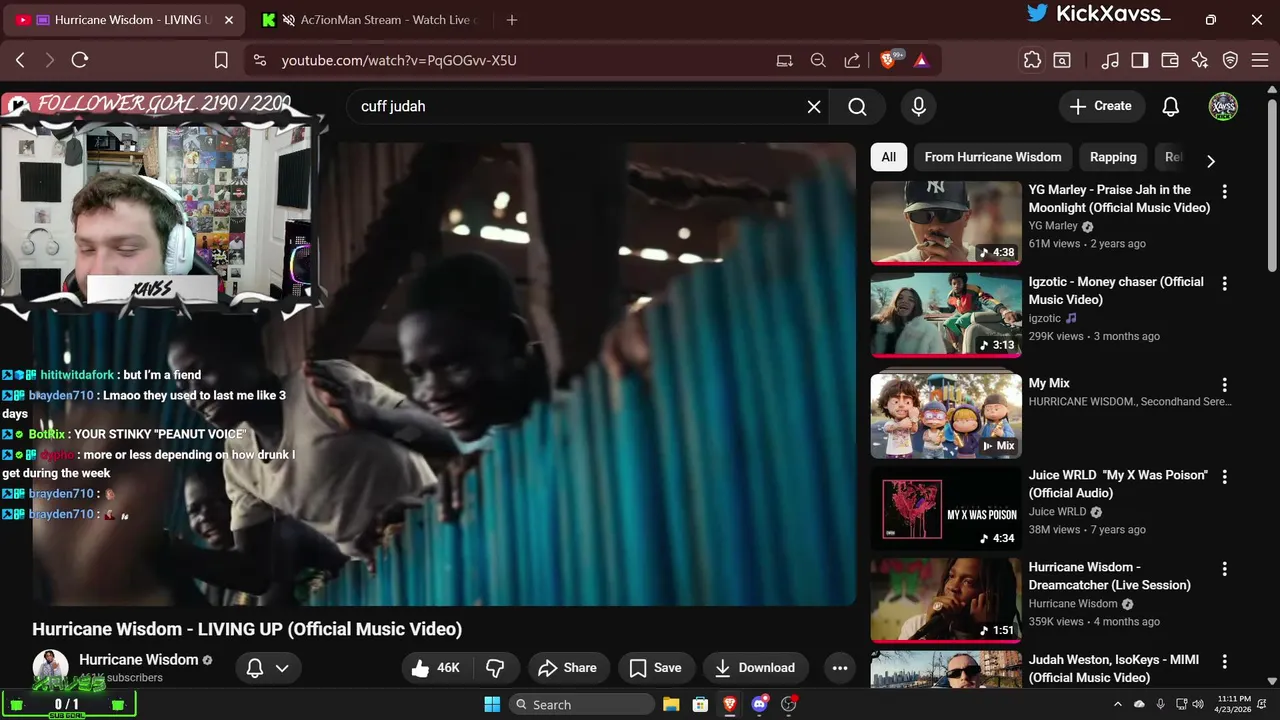
Task: Focus the browser address bar URL
Action: point(399,60)
